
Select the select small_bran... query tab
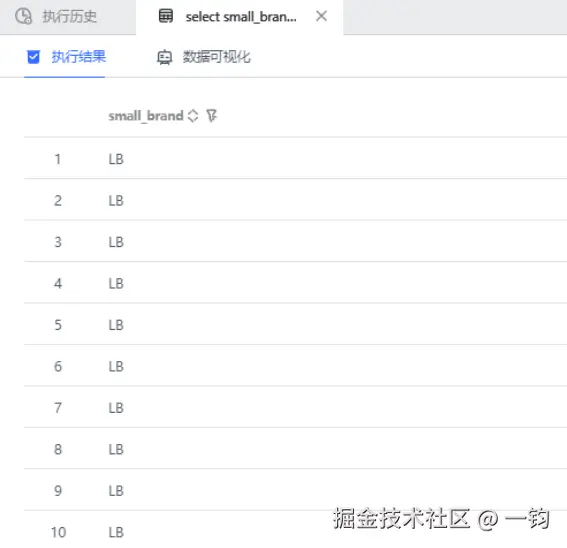239,17
